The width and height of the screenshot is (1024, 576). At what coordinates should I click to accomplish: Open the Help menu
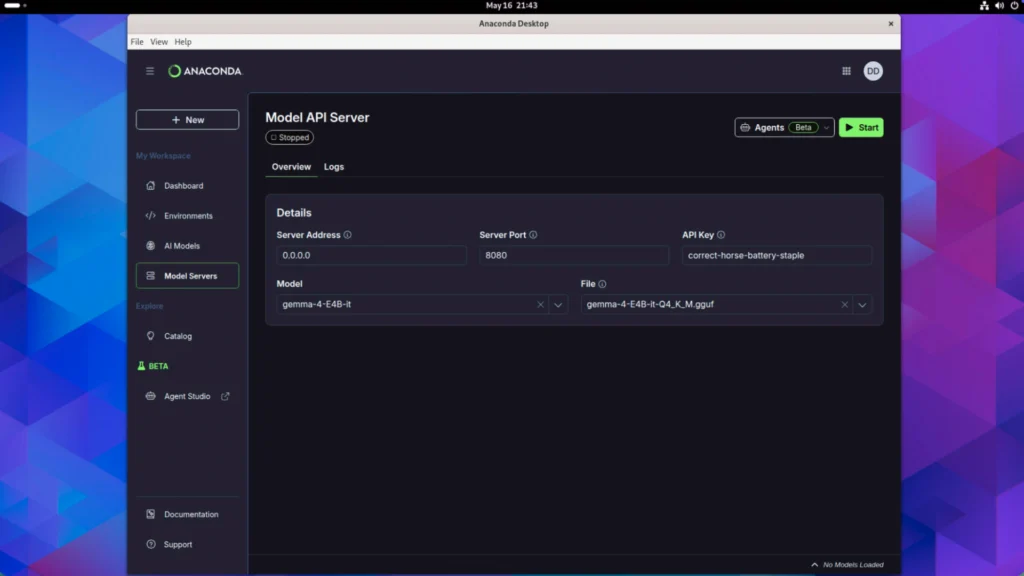[183, 42]
